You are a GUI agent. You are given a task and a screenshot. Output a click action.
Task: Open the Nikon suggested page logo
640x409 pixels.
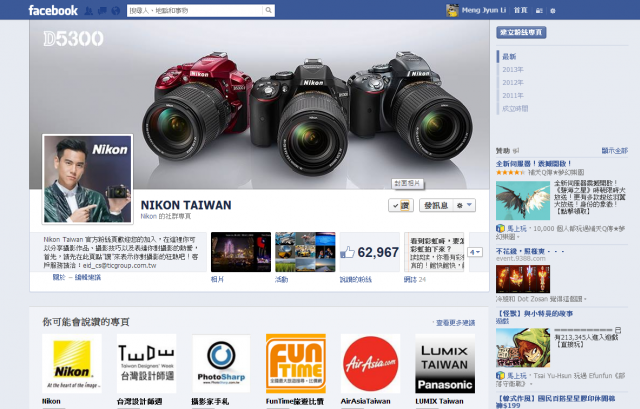click(72, 364)
